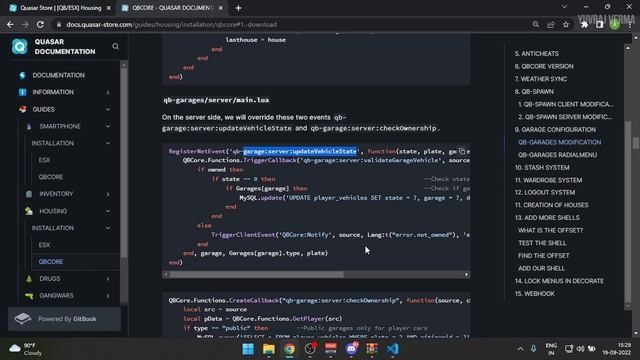The width and height of the screenshot is (640, 360).
Task: Open the Documentation sidebar item
Action: pos(58,75)
